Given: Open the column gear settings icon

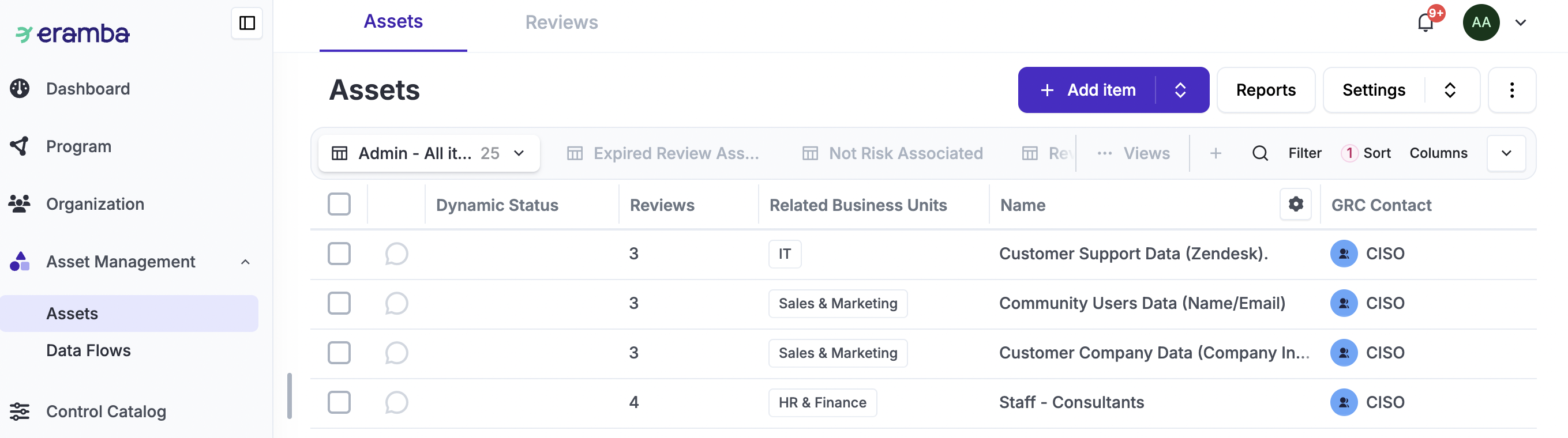Looking at the screenshot, I should pyautogui.click(x=1295, y=205).
